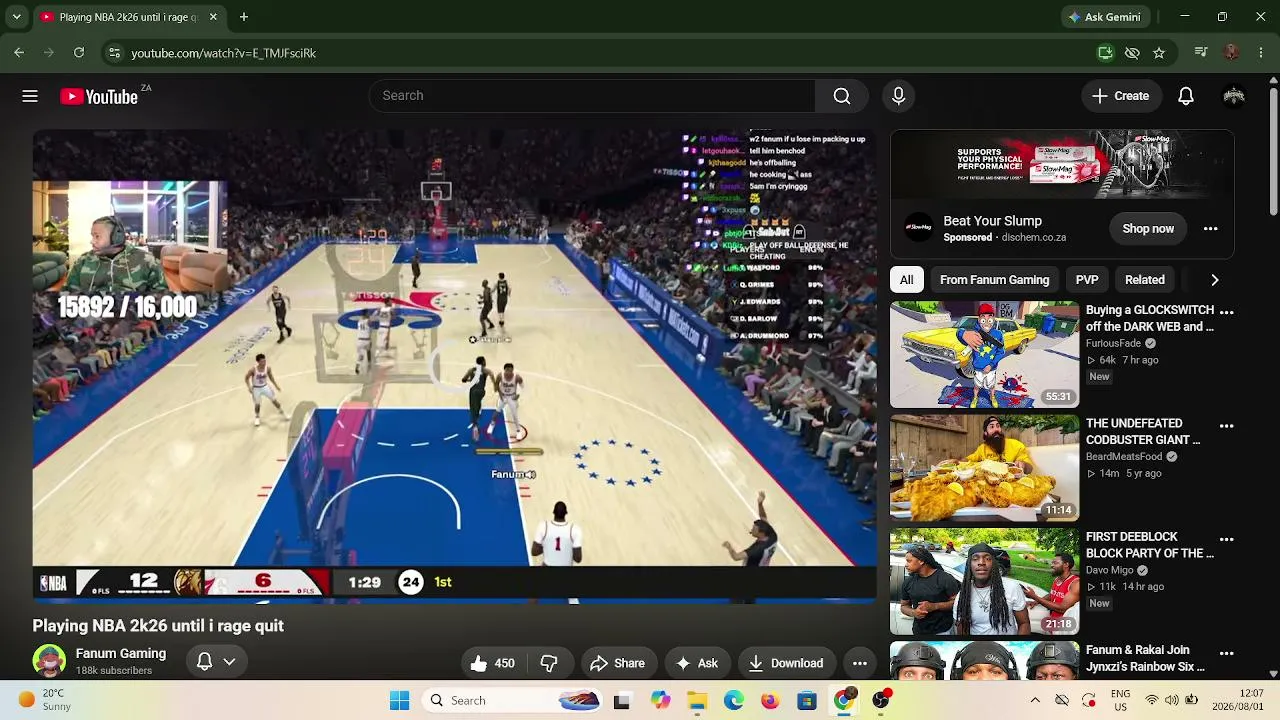Open options for GLOCKSWITCH video
Viewport: 1280px width, 720px height.
[x=1227, y=312]
